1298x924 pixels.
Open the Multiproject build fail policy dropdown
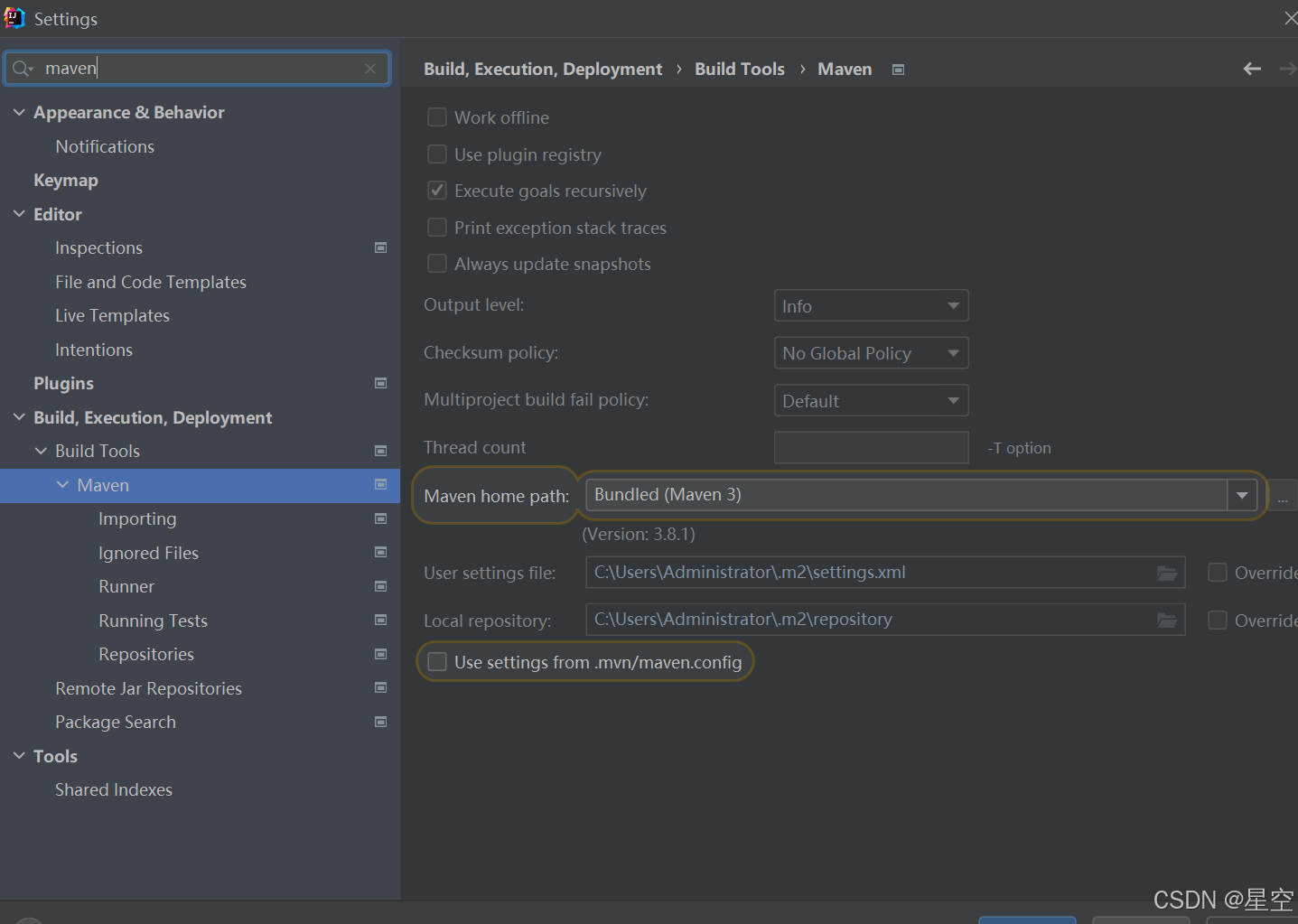click(871, 400)
